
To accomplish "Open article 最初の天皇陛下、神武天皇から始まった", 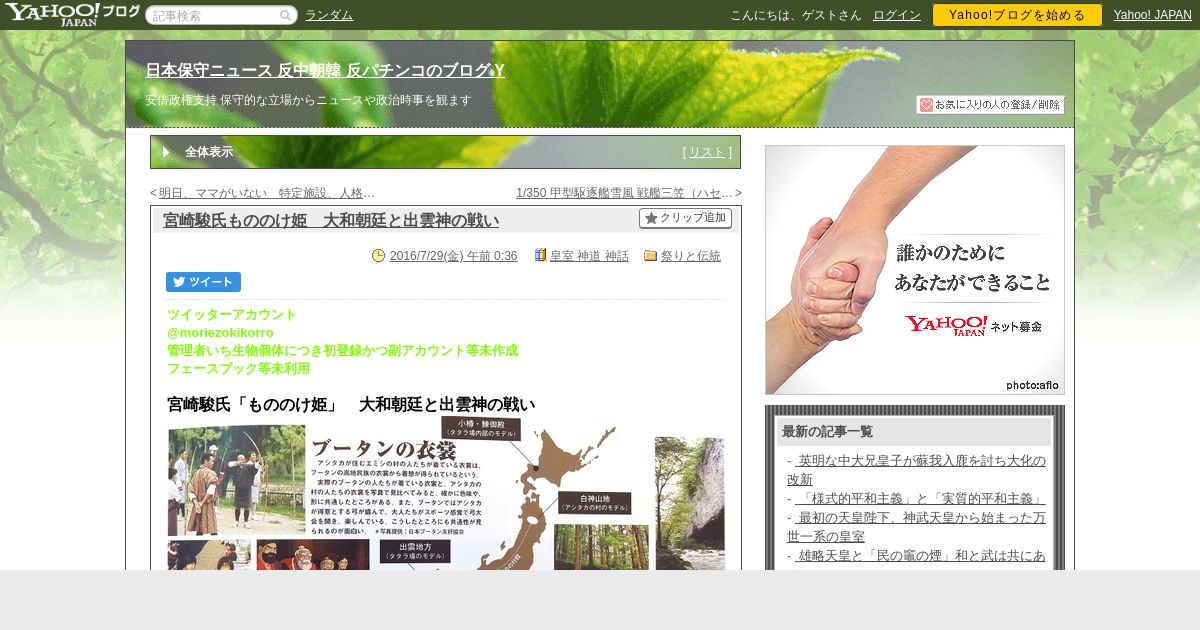I will (x=916, y=527).
